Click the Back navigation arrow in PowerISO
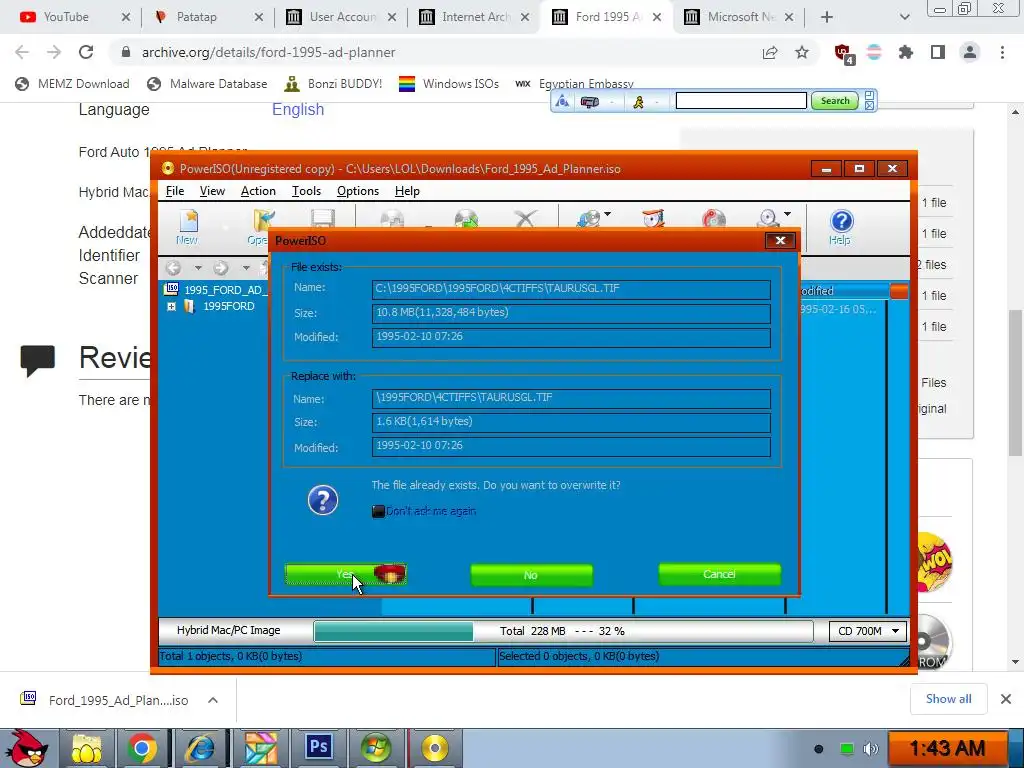The height and width of the screenshot is (768, 1024). coord(173,268)
